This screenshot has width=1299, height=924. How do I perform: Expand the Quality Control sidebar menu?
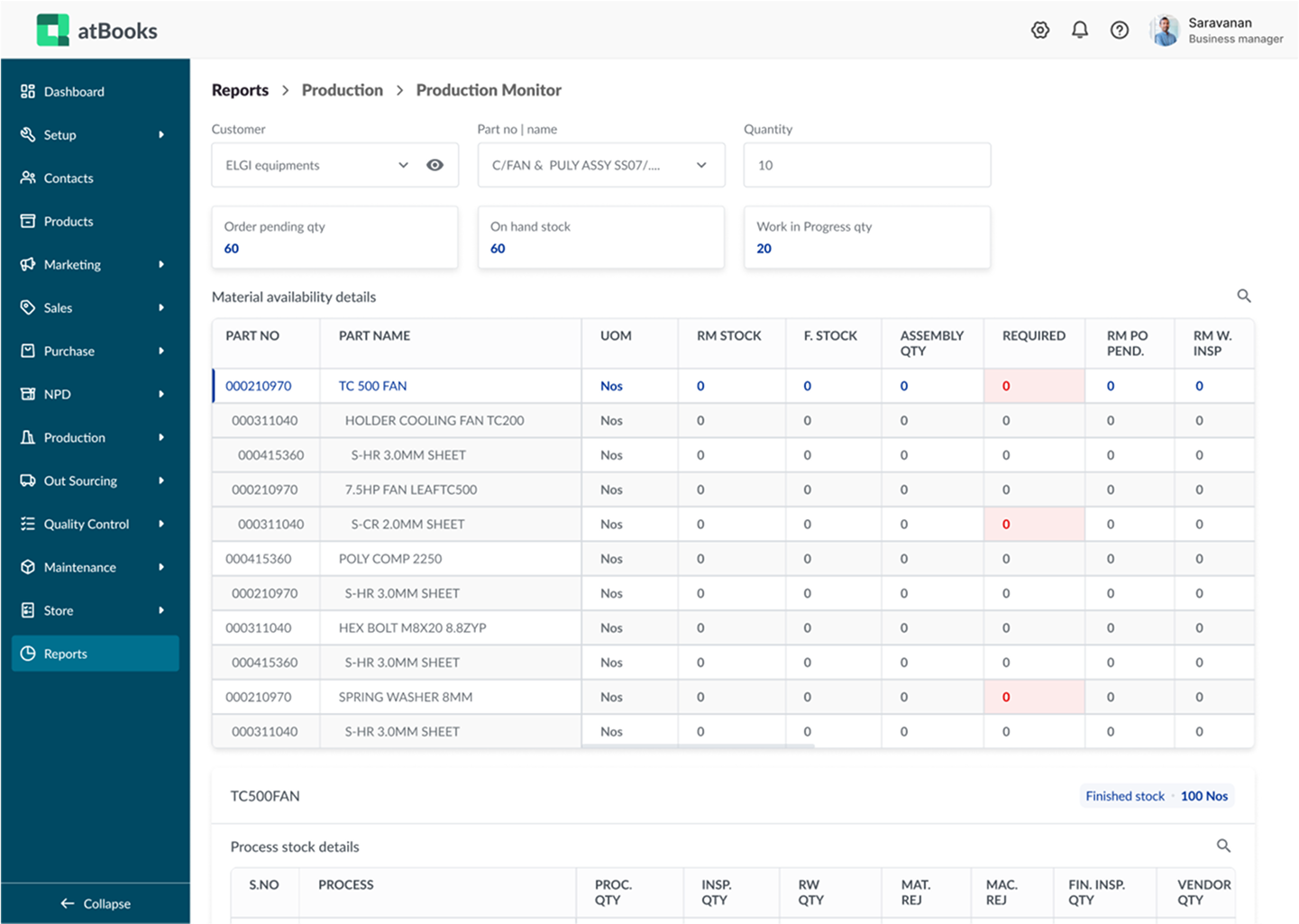(86, 524)
